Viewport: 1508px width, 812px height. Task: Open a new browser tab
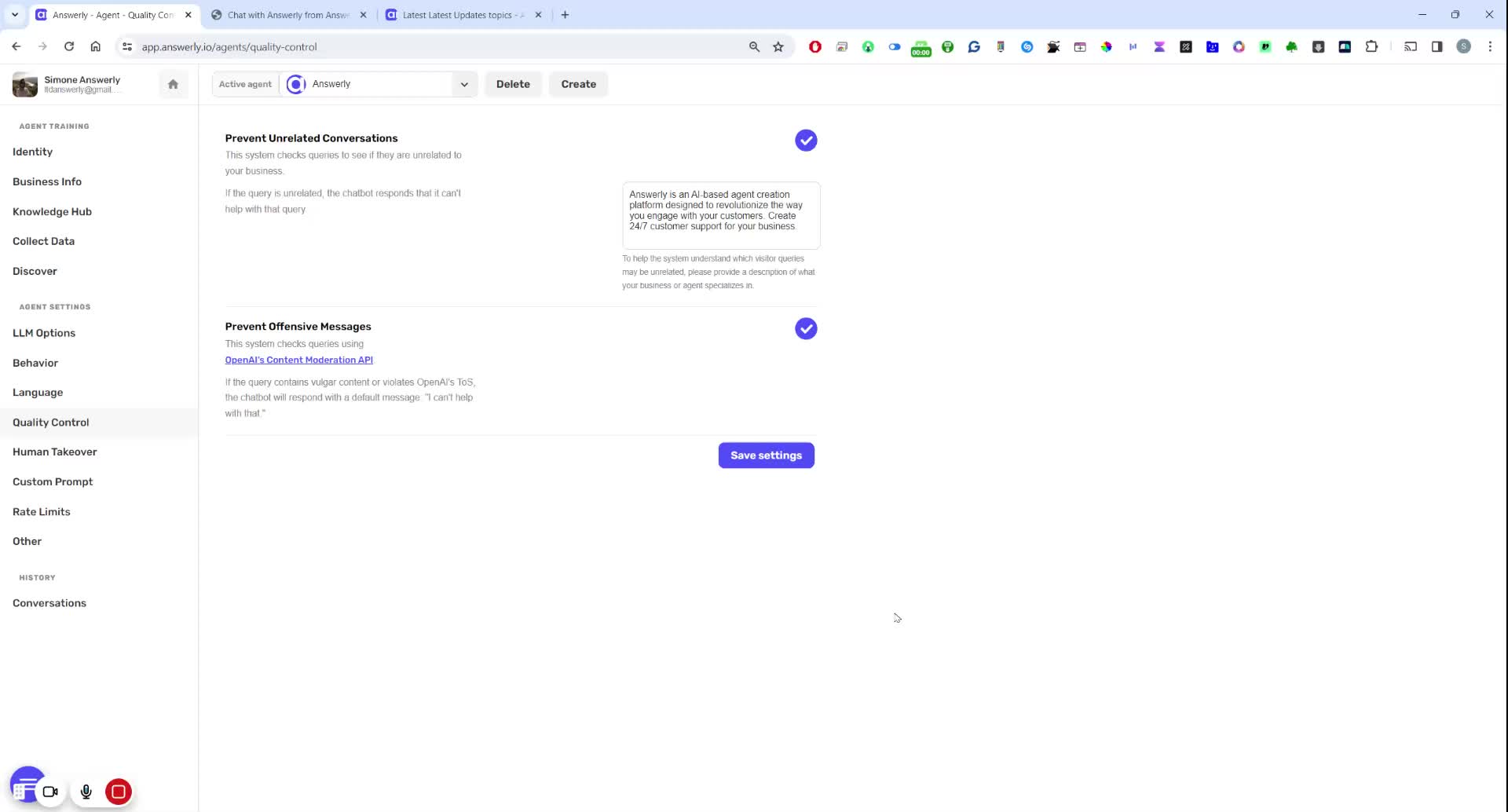coord(565,15)
